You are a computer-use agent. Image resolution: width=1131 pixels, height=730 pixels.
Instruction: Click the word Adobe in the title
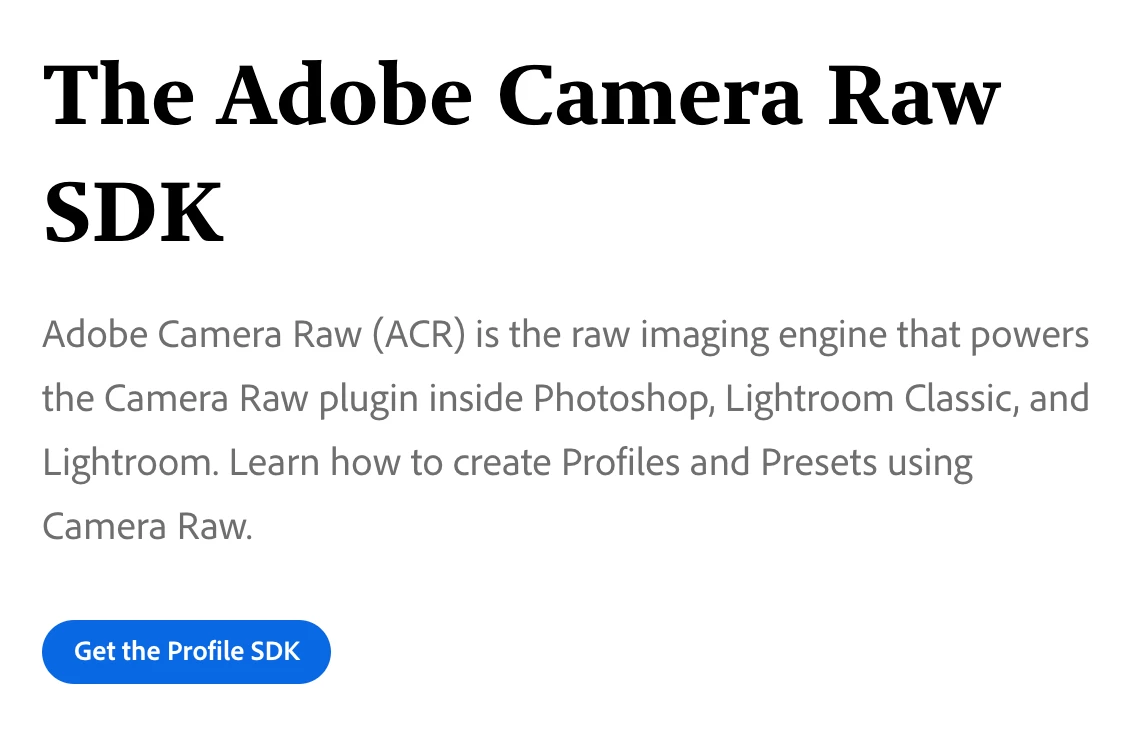(x=345, y=94)
